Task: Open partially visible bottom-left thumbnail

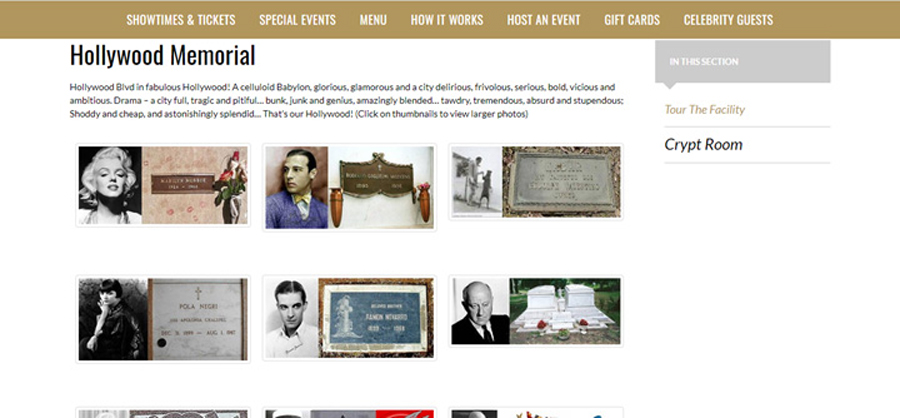Action: coord(163,413)
